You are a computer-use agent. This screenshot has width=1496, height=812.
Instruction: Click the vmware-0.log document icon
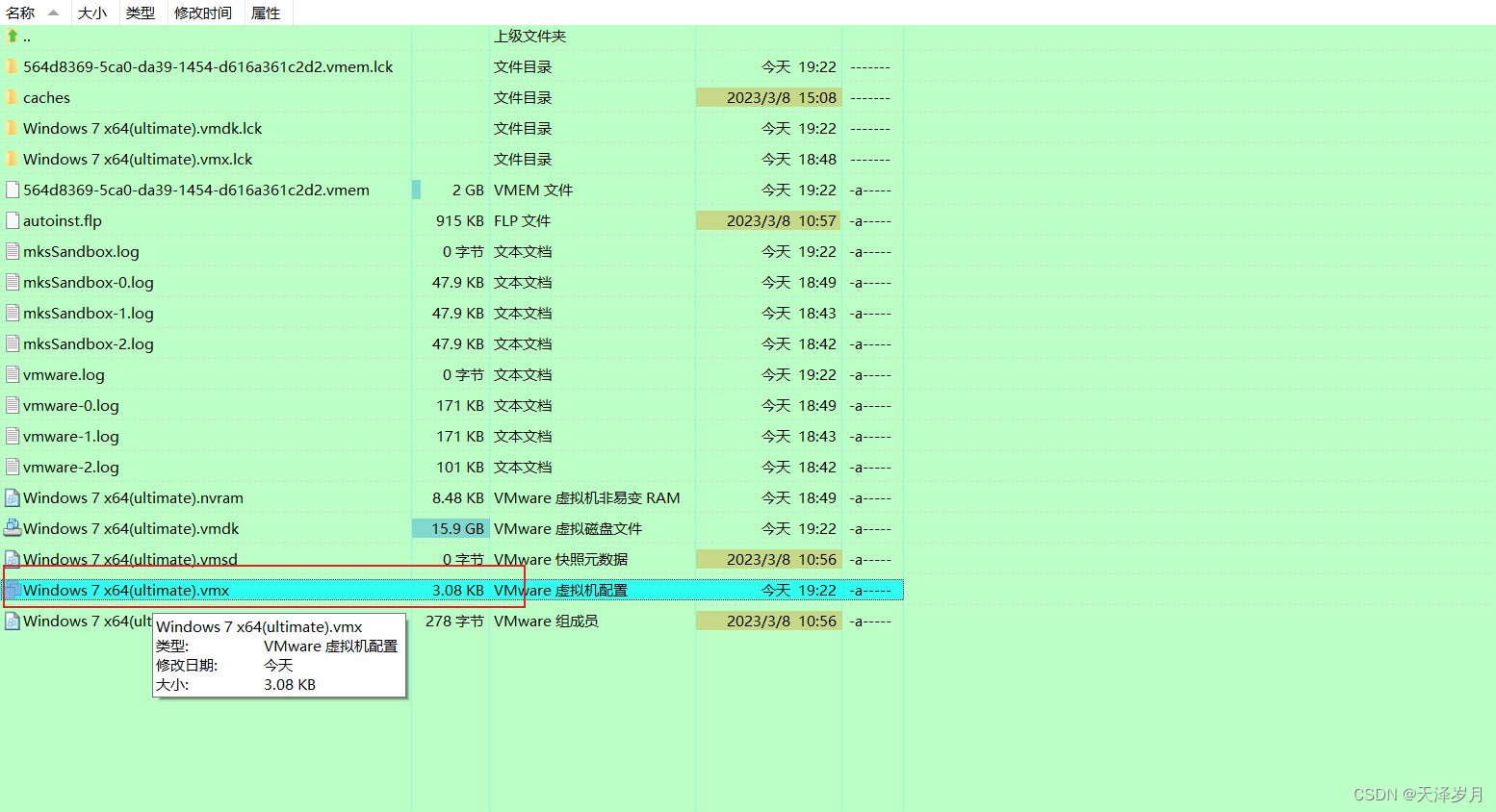pos(13,405)
